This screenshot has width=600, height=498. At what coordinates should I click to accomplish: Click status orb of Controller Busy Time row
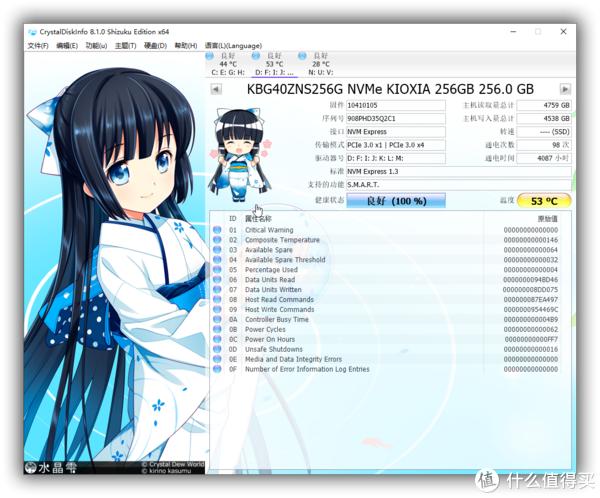click(x=217, y=319)
